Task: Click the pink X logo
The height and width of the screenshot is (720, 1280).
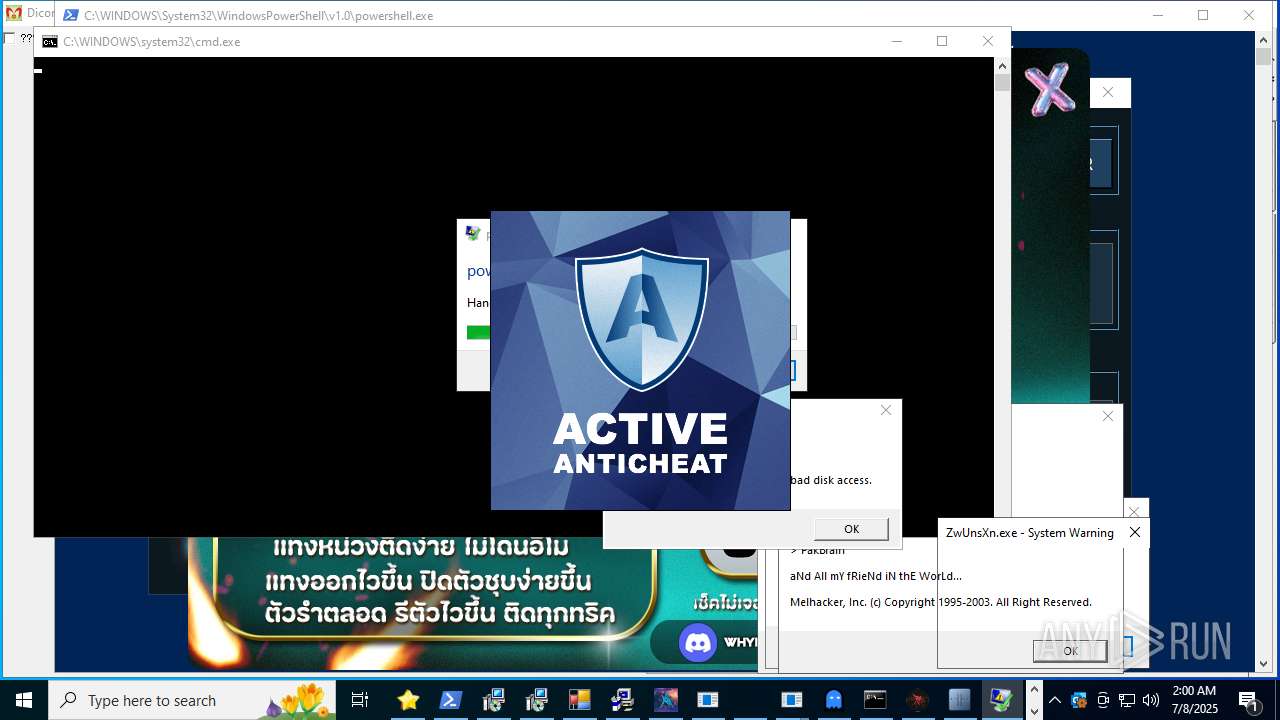Action: 1049,89
